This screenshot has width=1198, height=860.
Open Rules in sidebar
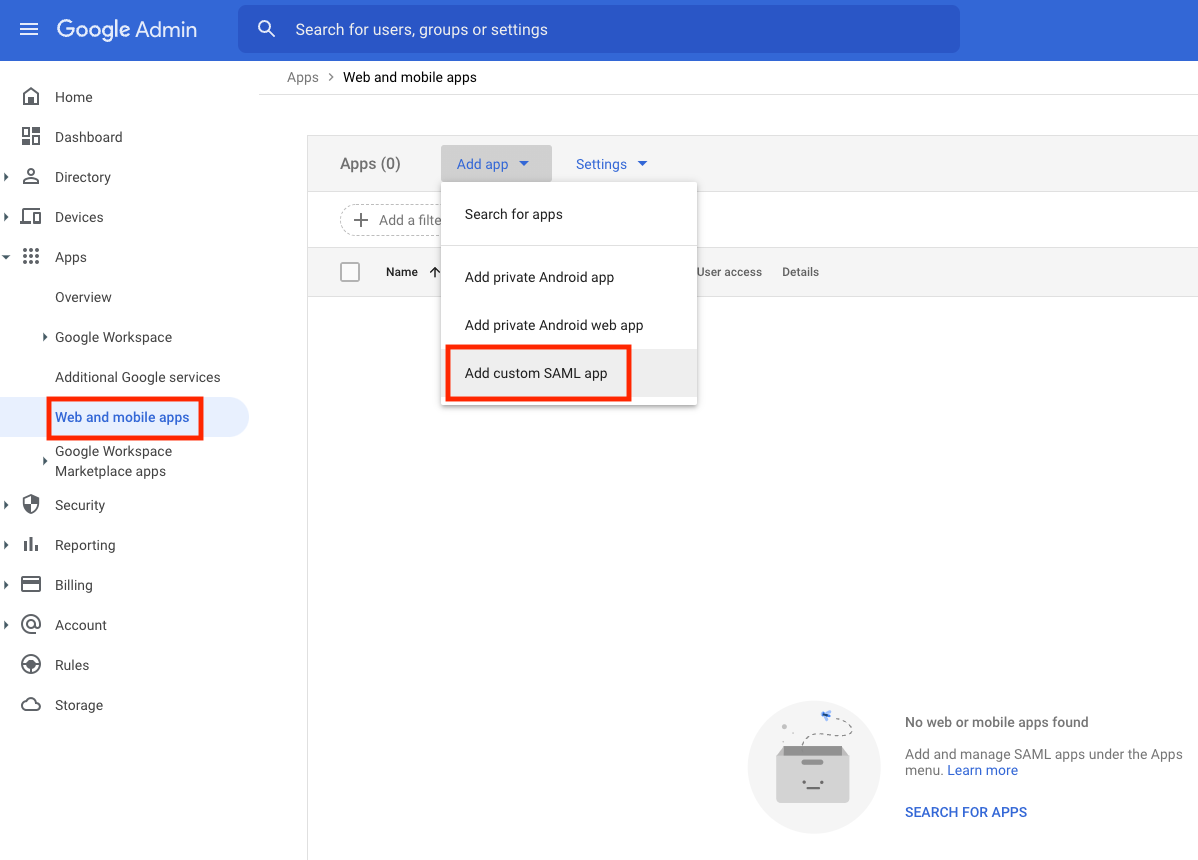click(72, 665)
